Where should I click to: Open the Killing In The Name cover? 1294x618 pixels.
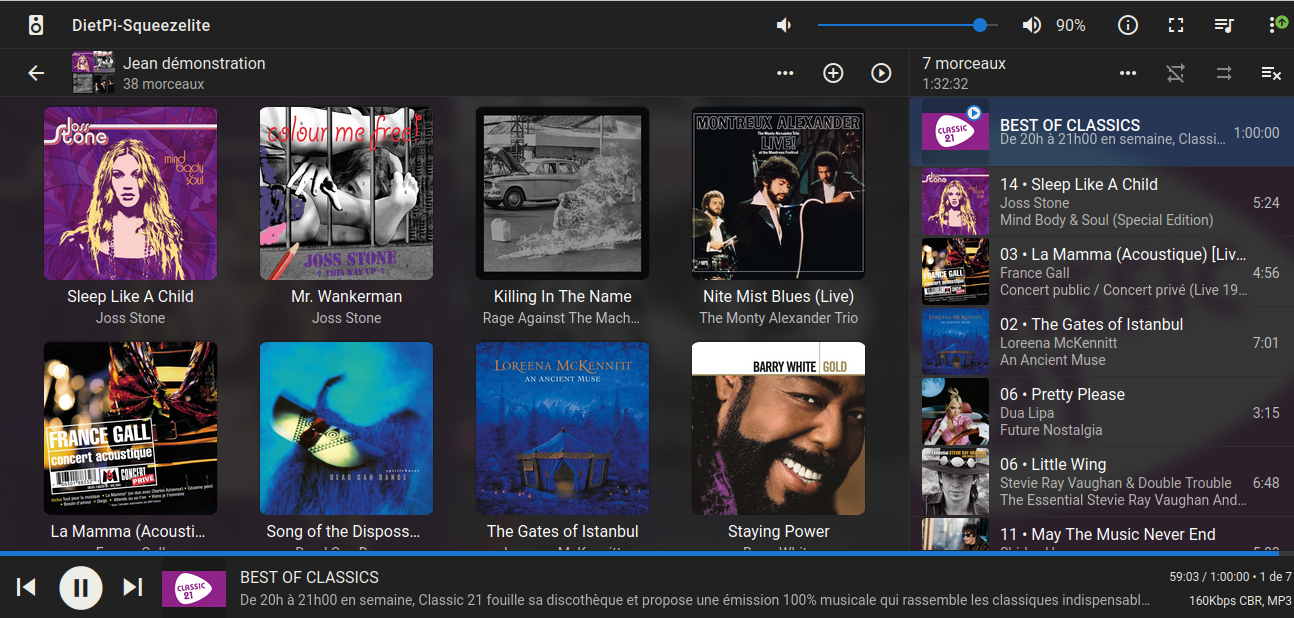[x=562, y=193]
